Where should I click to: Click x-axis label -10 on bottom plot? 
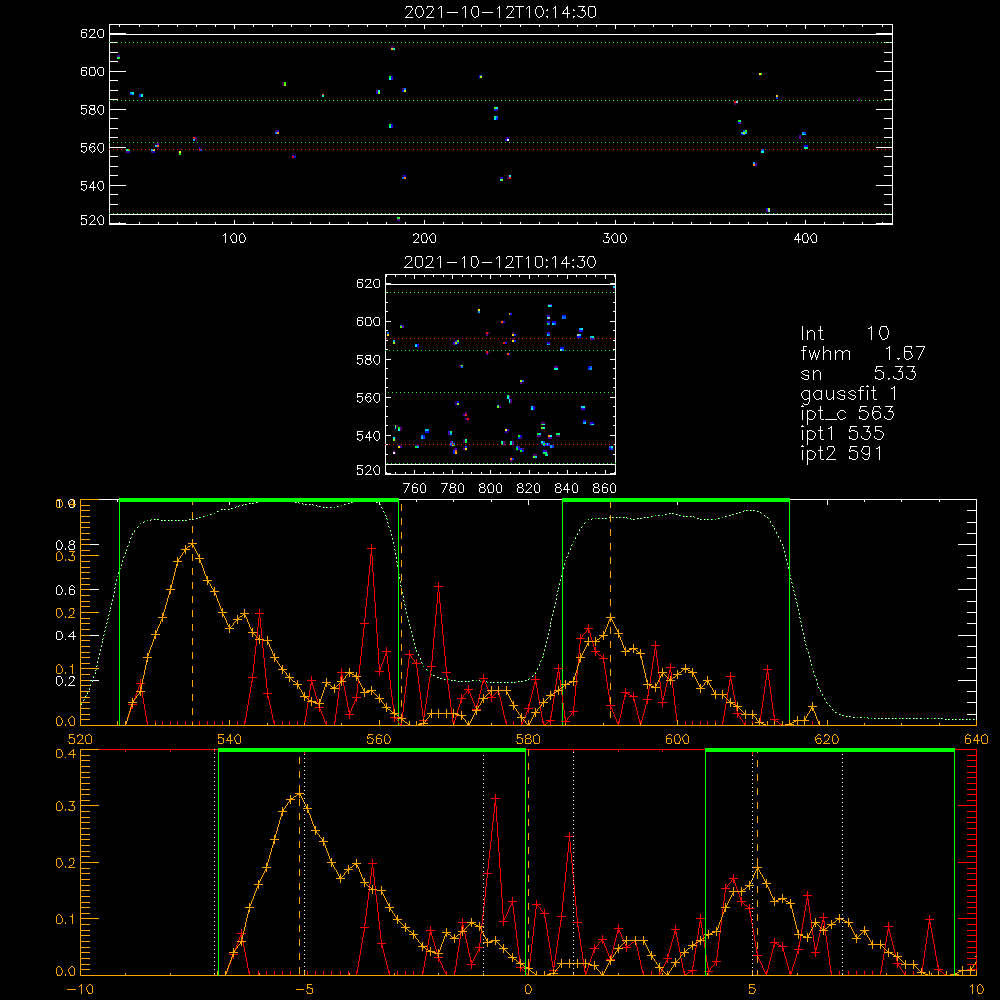80,990
